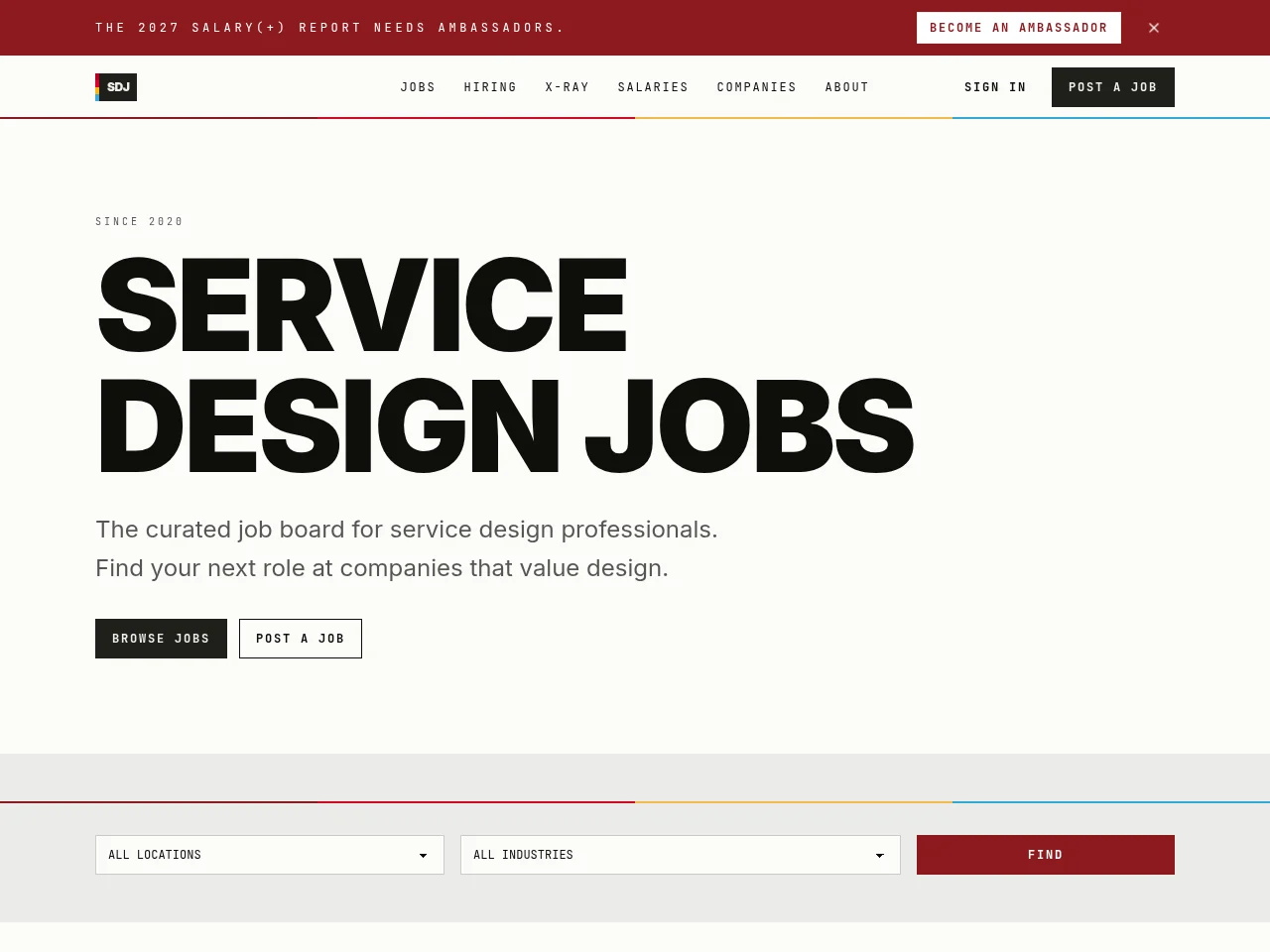Expand the All Locations dropdown
The height and width of the screenshot is (952, 1270).
270,855
